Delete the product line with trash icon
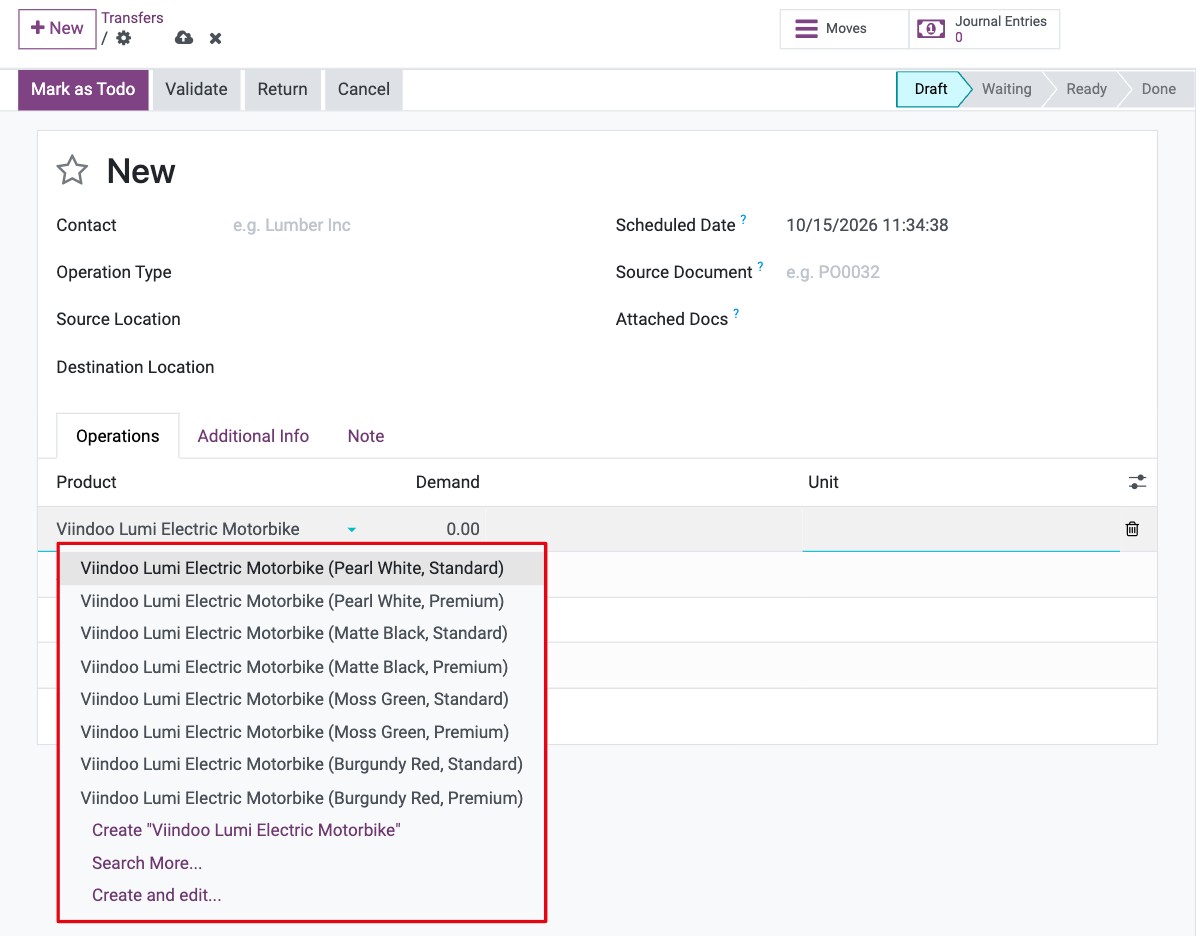 point(1132,529)
